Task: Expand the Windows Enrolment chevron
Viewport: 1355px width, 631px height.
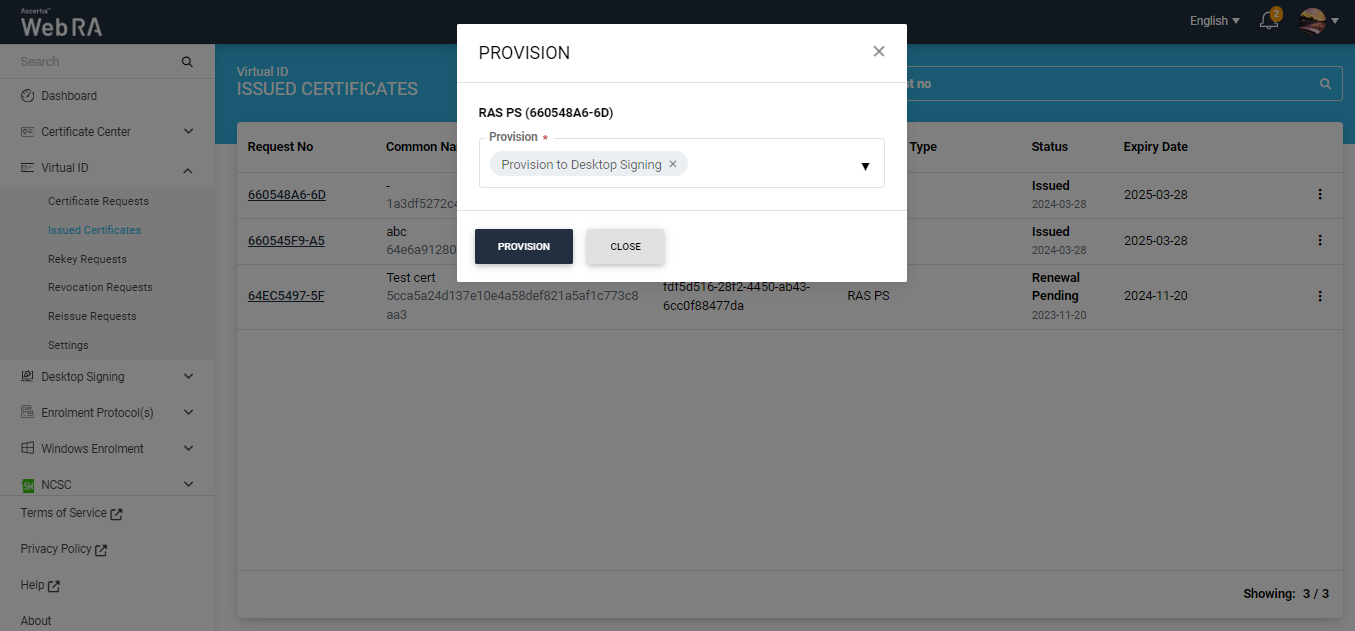Action: point(188,449)
